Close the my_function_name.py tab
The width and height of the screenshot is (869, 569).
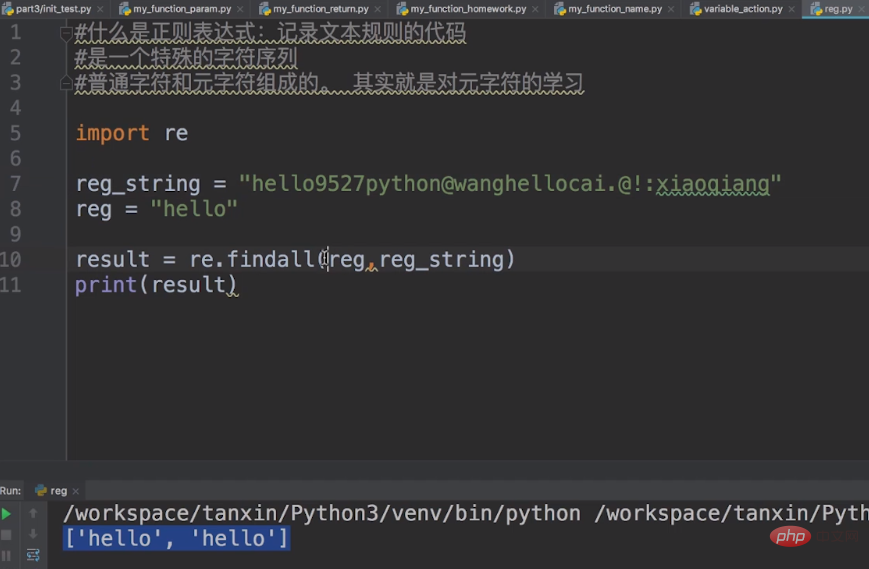[x=671, y=9]
